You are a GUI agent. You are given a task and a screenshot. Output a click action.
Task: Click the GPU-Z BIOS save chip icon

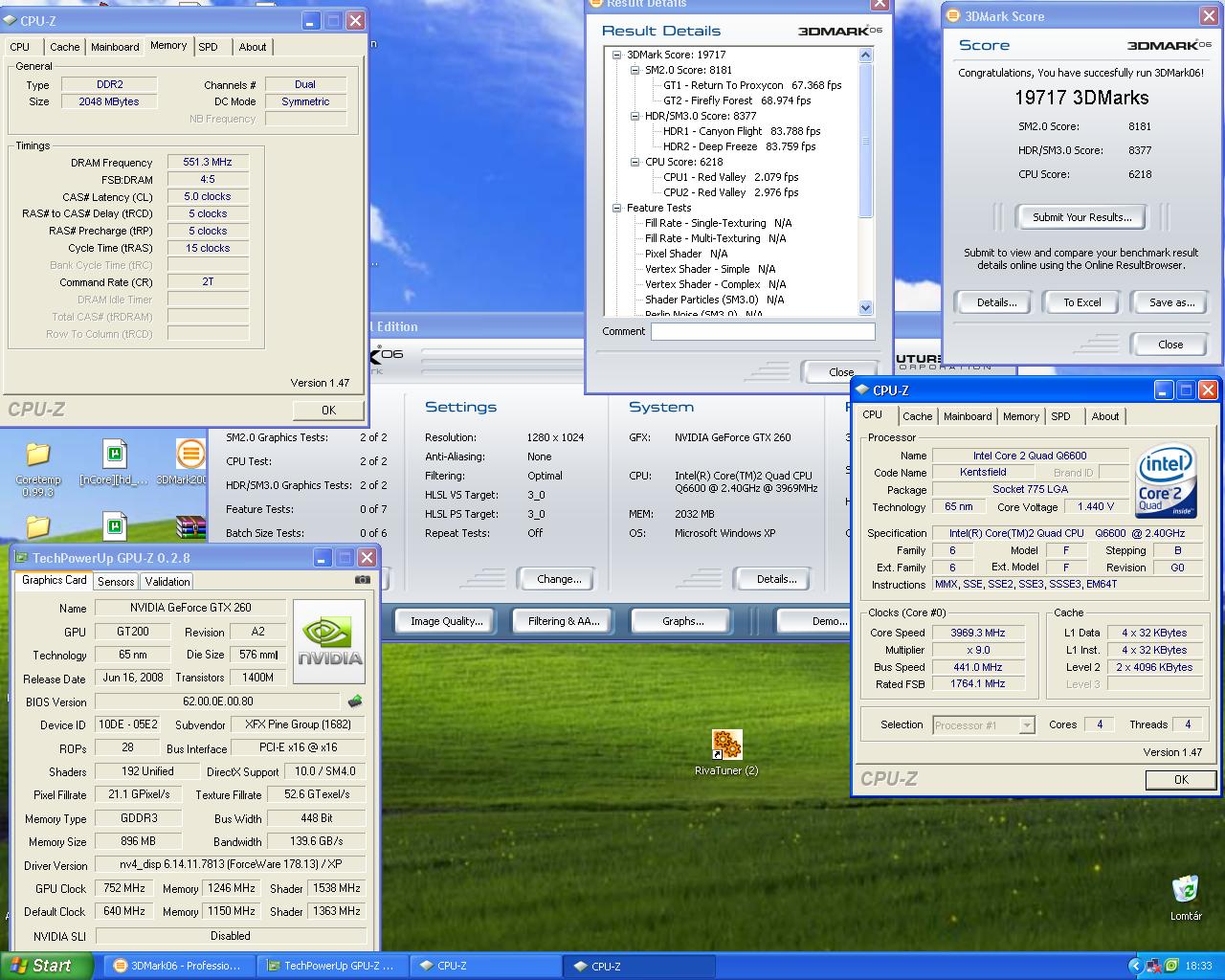point(355,702)
